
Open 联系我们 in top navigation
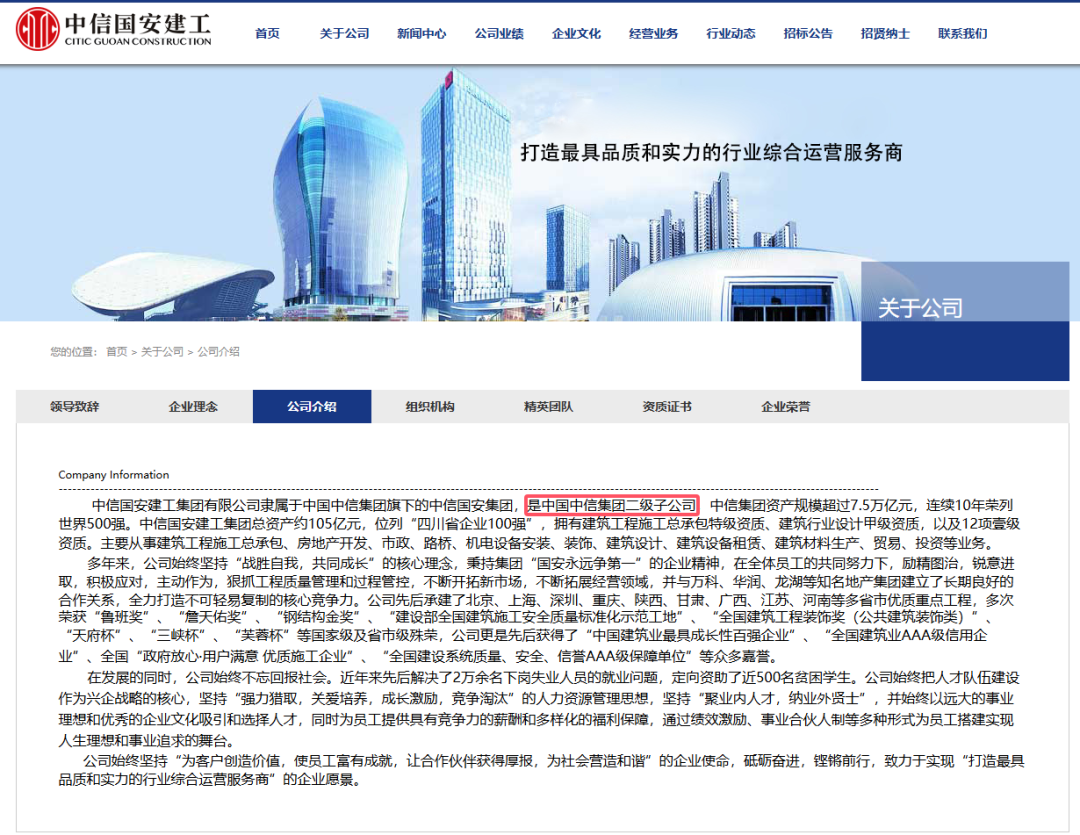tap(962, 33)
